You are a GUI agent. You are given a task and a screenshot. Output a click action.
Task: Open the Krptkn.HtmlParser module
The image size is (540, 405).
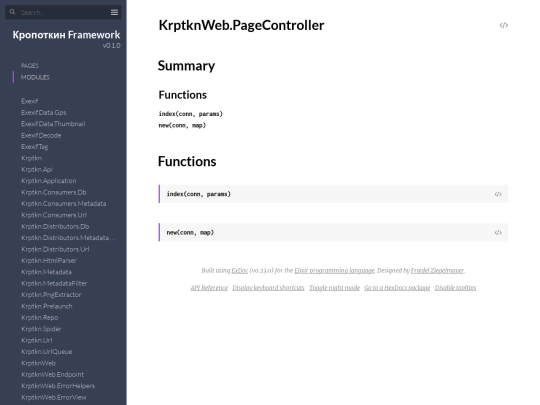pos(49,260)
